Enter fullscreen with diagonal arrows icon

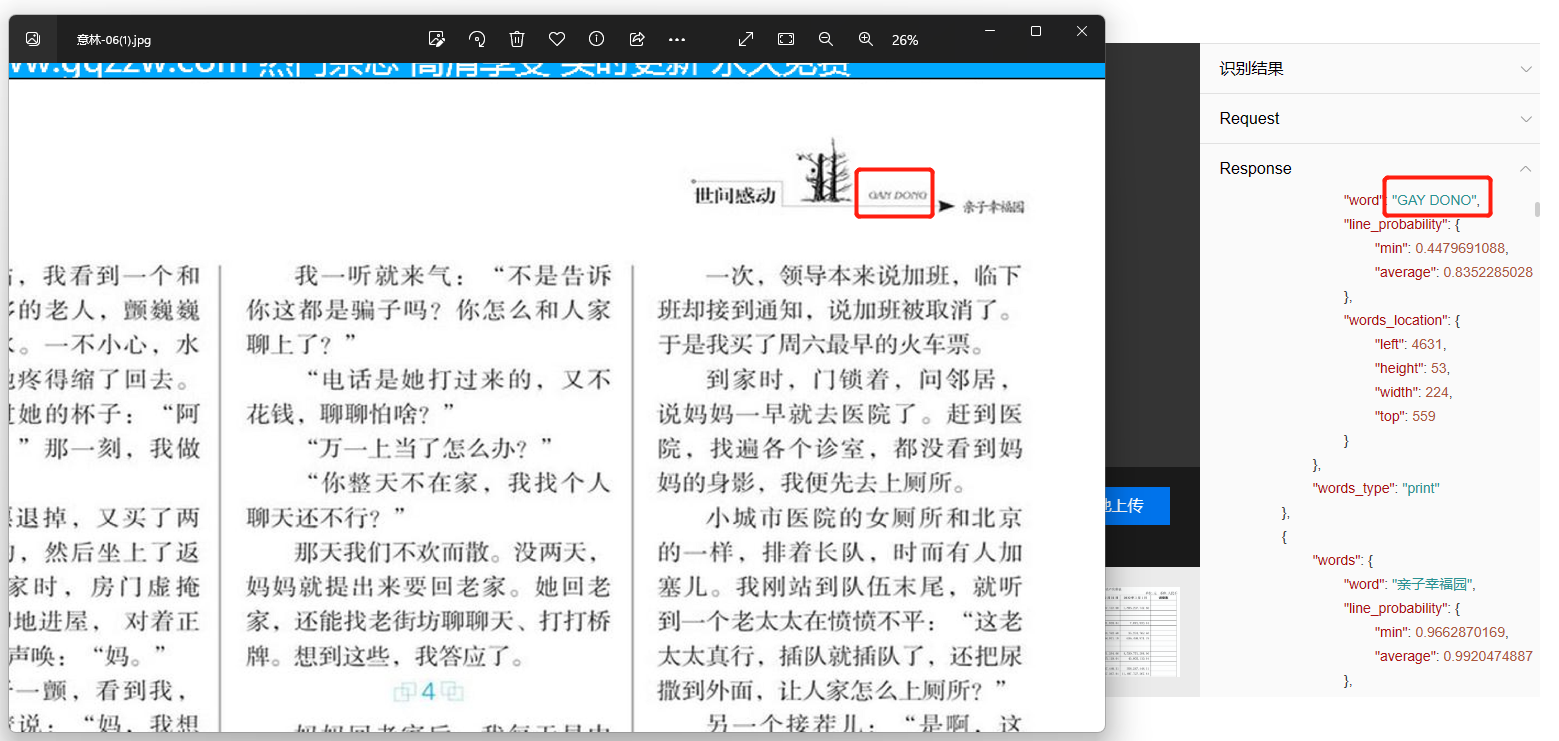tap(746, 39)
